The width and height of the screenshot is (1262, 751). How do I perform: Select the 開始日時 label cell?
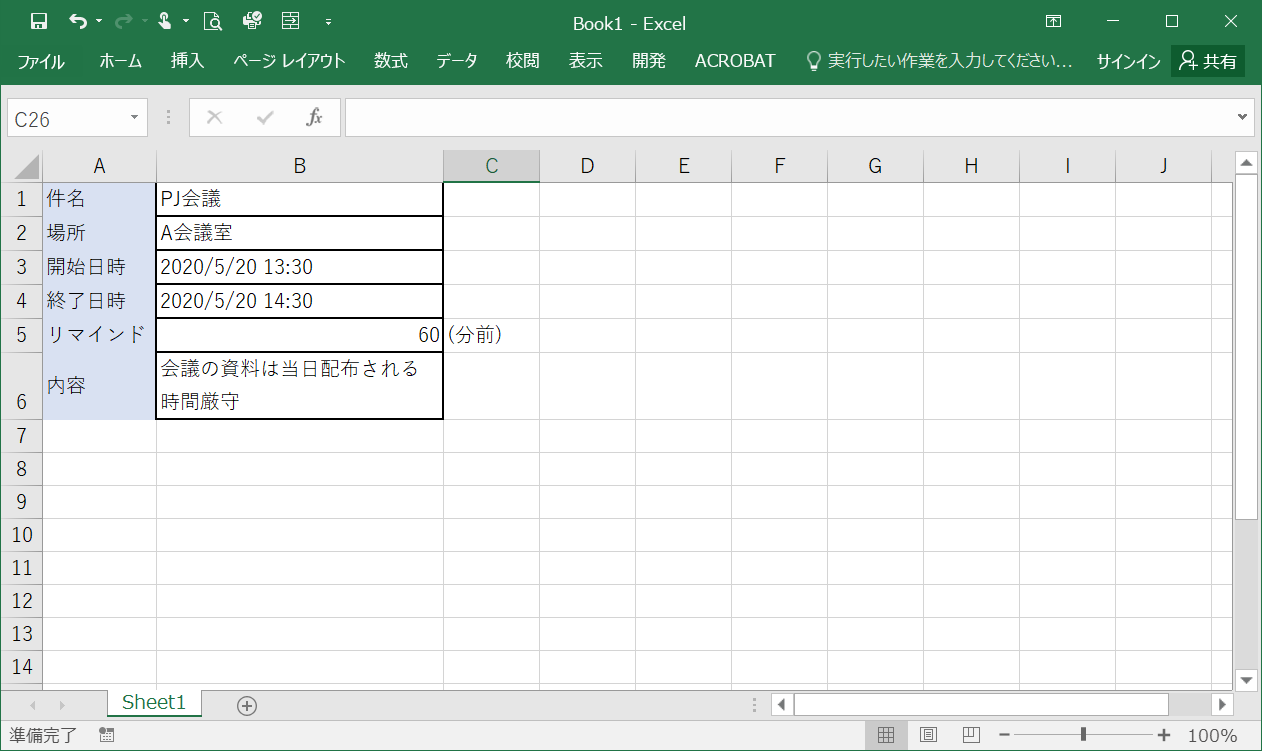point(99,267)
